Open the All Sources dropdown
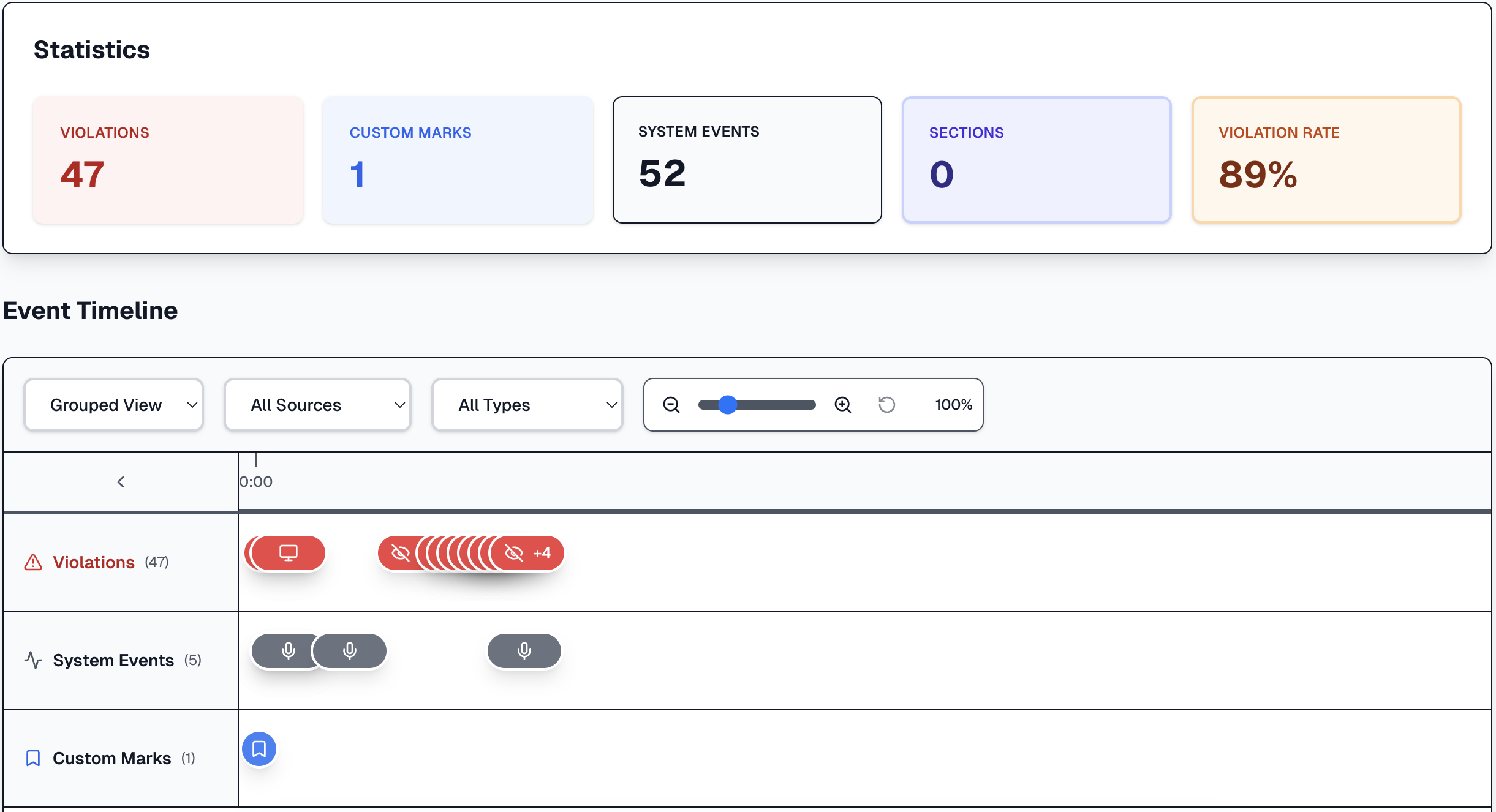Image resolution: width=1496 pixels, height=812 pixels. pyautogui.click(x=317, y=404)
